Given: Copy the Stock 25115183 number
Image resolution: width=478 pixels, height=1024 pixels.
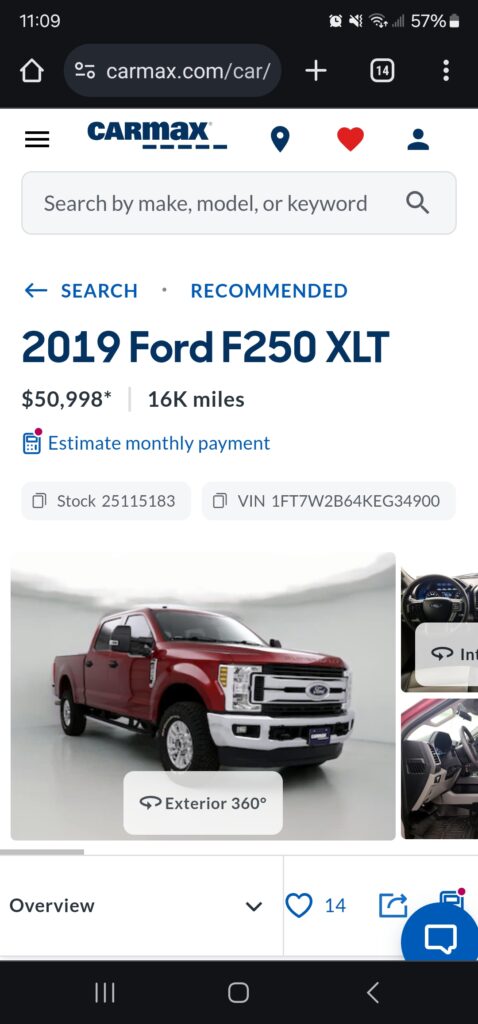Looking at the screenshot, I should [x=106, y=501].
